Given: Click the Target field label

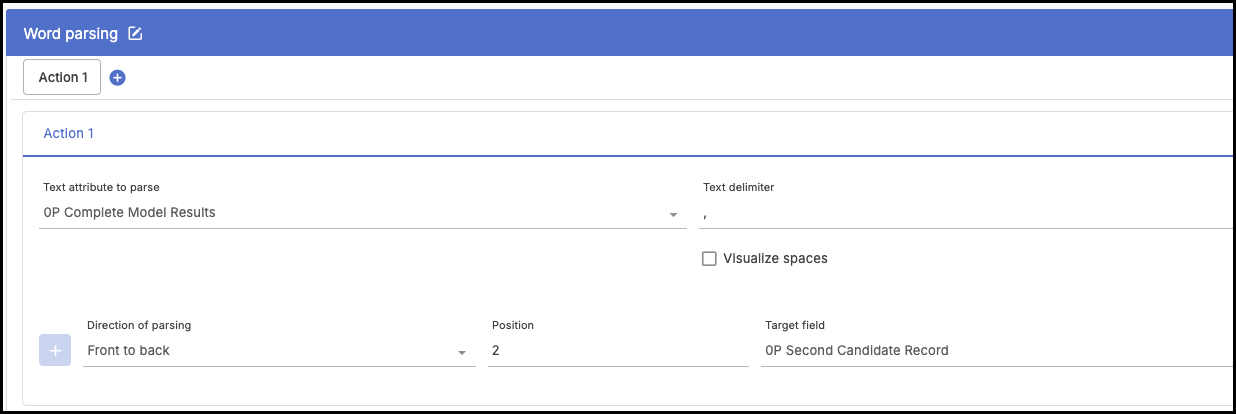Looking at the screenshot, I should click(795, 325).
